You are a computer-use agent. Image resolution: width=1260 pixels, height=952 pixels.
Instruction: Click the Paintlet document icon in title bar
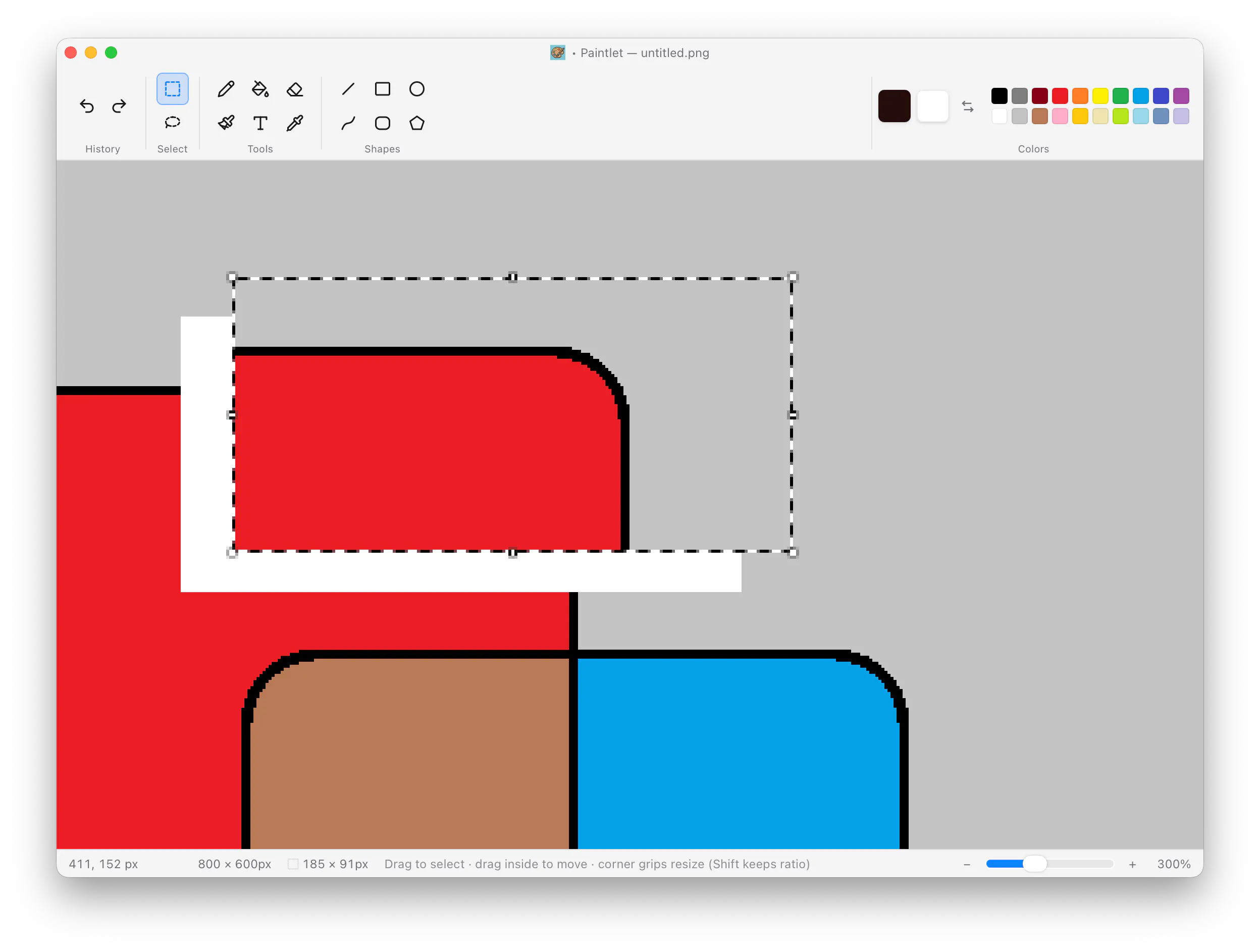[558, 52]
